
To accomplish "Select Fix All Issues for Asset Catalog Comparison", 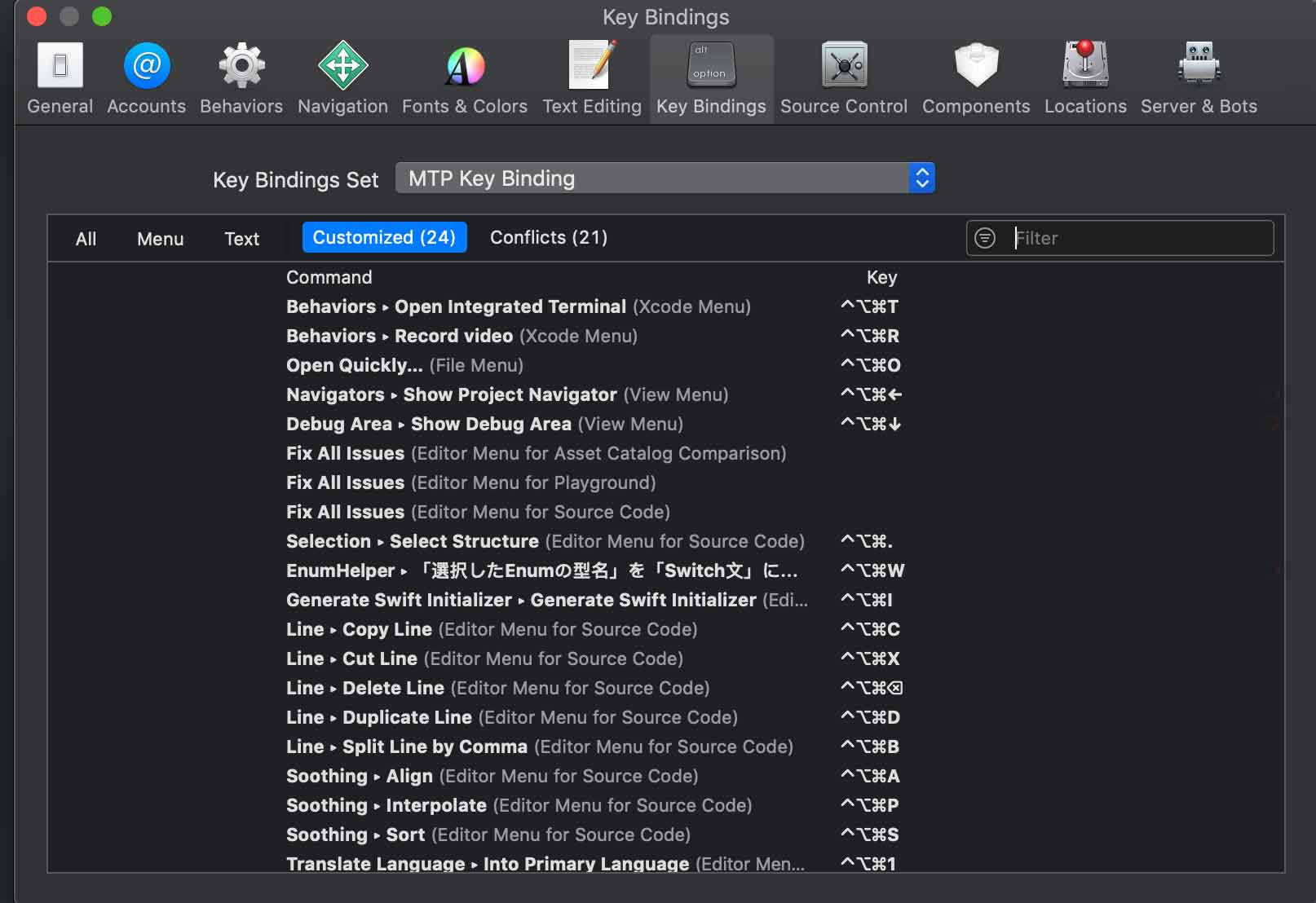I will (665, 453).
